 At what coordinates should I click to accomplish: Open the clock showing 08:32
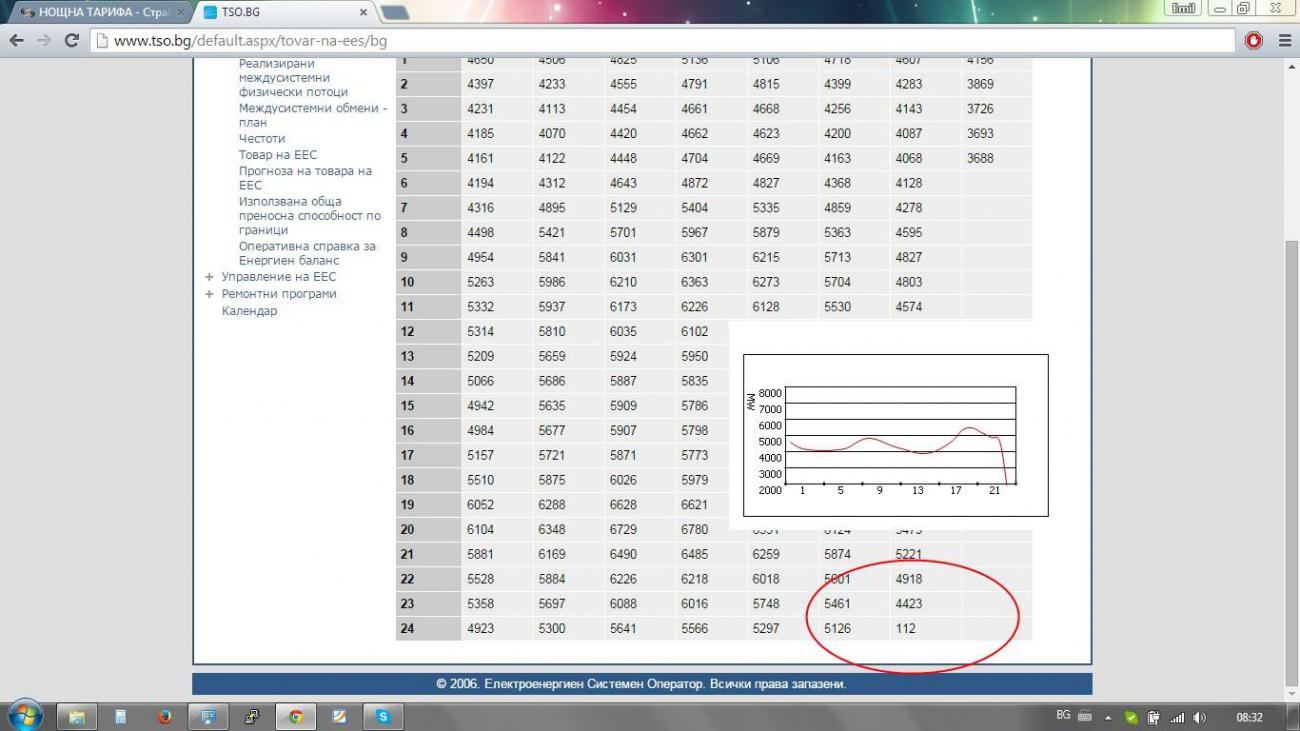pyautogui.click(x=1250, y=717)
